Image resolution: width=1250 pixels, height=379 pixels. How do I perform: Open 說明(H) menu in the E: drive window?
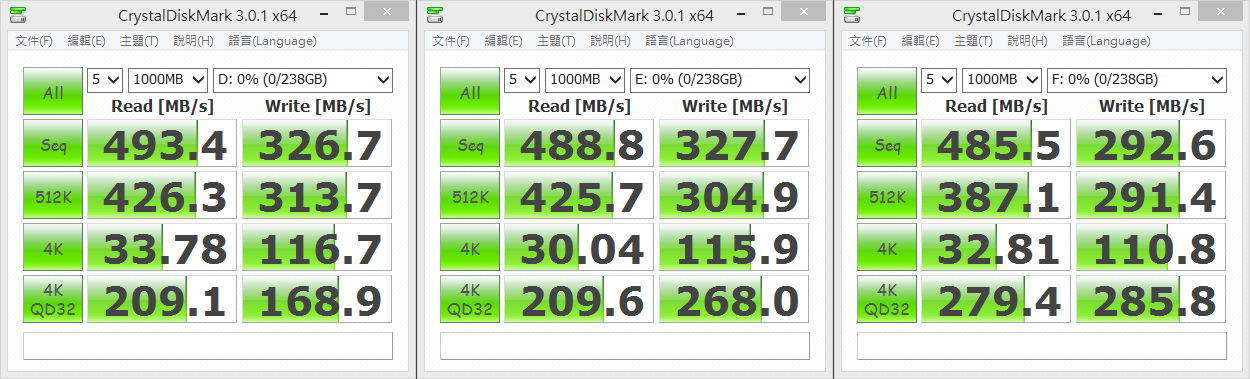pos(610,41)
